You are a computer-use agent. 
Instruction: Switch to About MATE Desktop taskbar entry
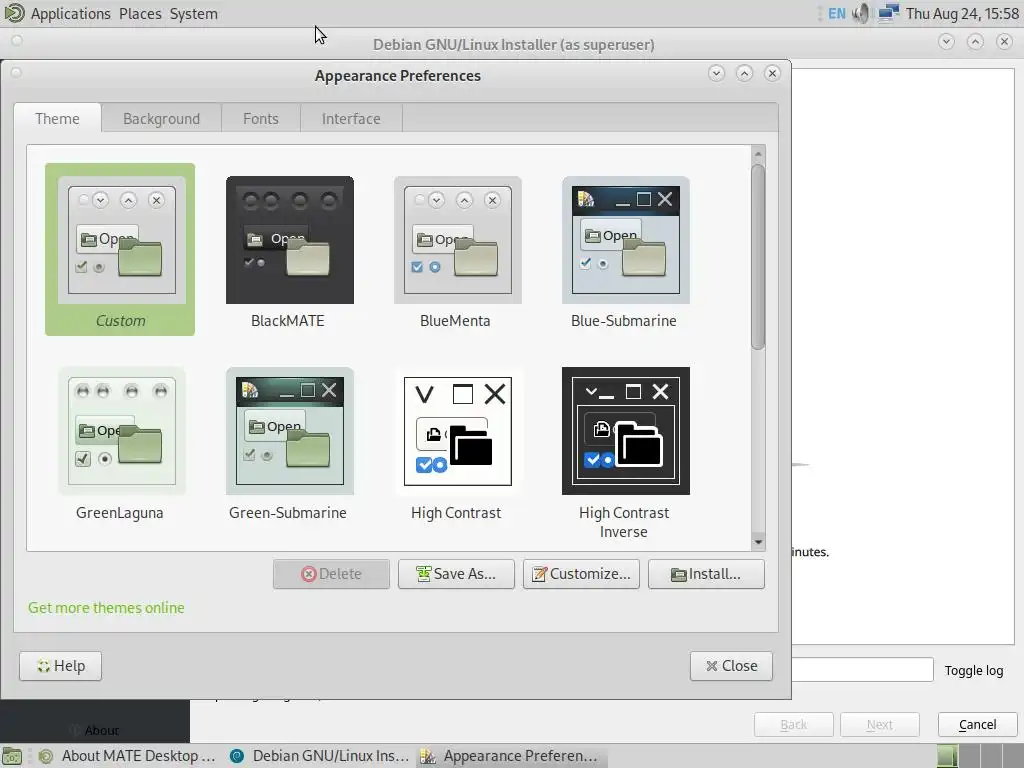click(x=127, y=756)
